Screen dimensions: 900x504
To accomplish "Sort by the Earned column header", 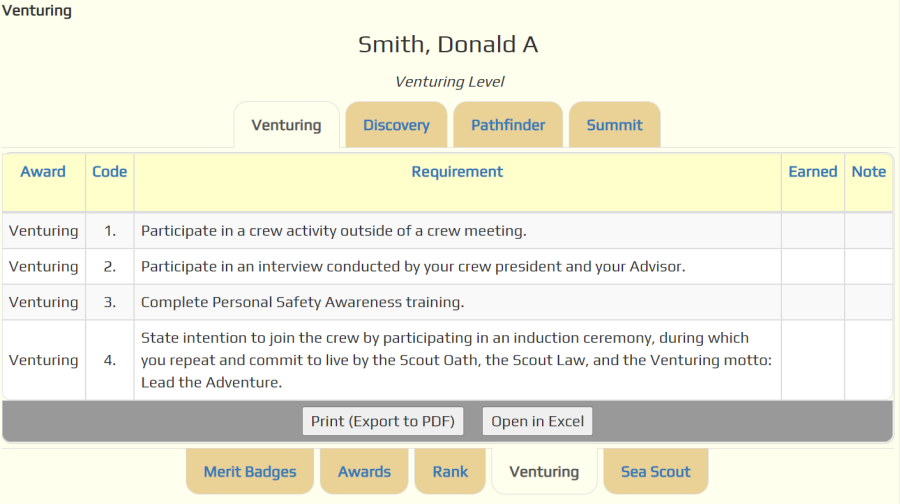I will [x=813, y=172].
